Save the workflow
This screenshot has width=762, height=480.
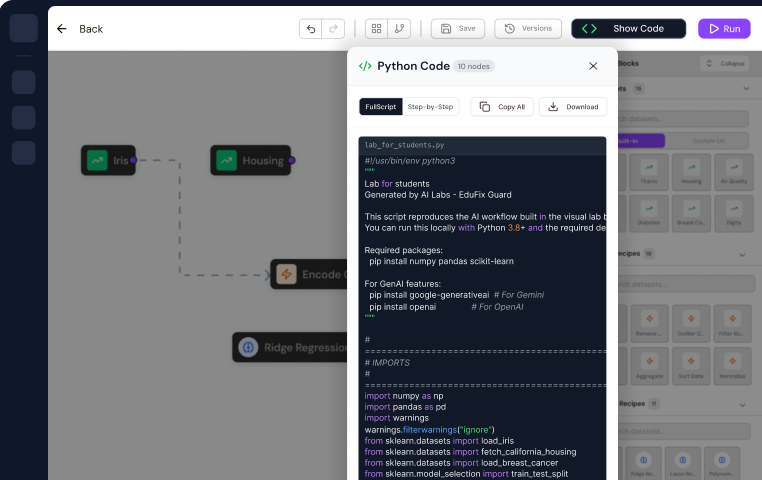[x=458, y=29]
